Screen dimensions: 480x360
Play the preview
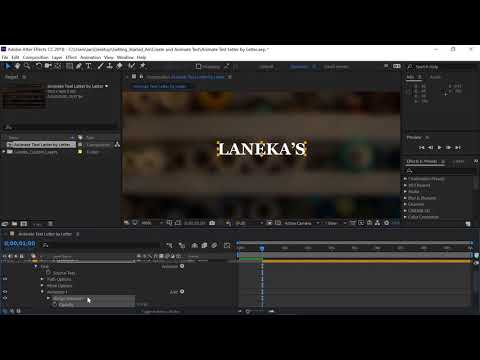[x=439, y=147]
